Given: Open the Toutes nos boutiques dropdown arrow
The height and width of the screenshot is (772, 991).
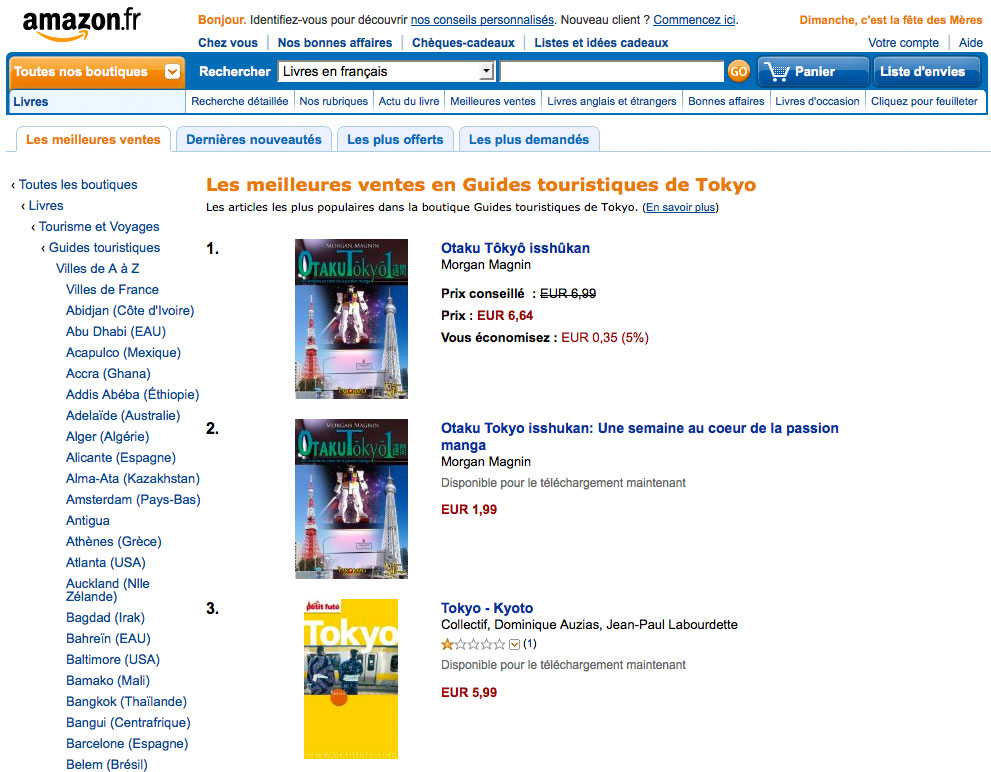Looking at the screenshot, I should click(x=172, y=71).
